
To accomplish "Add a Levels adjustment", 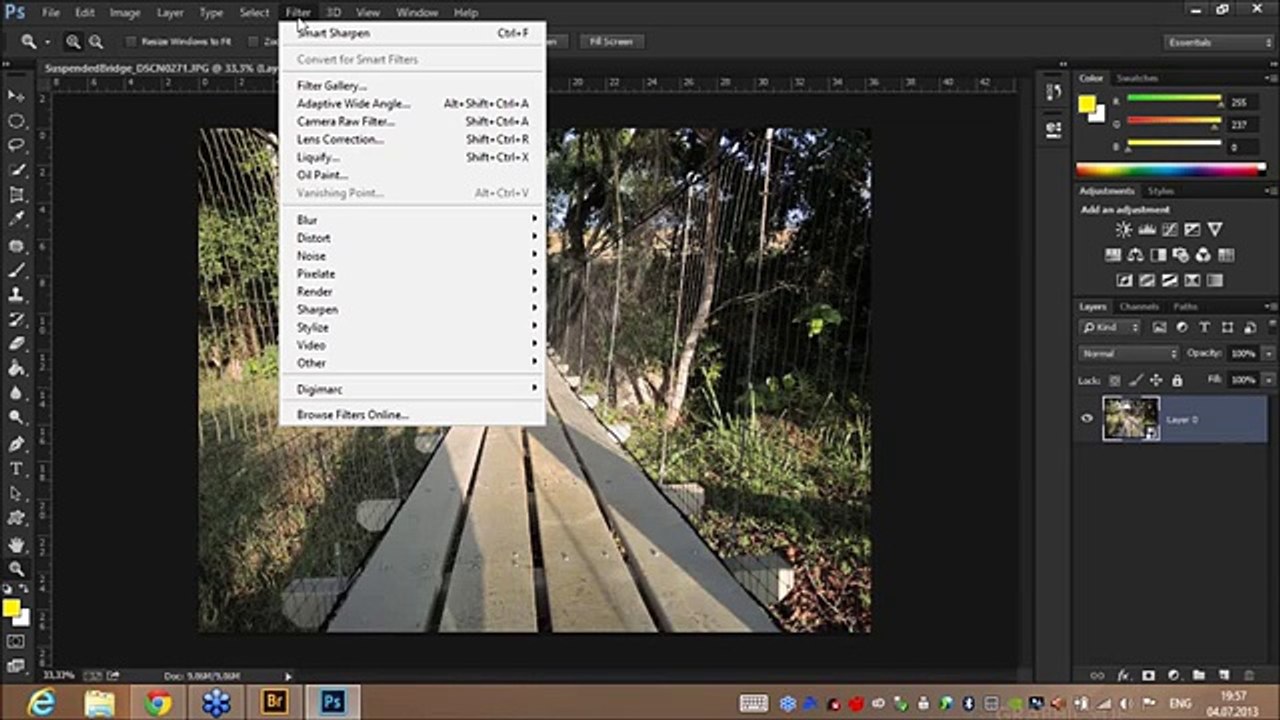I will (1146, 230).
